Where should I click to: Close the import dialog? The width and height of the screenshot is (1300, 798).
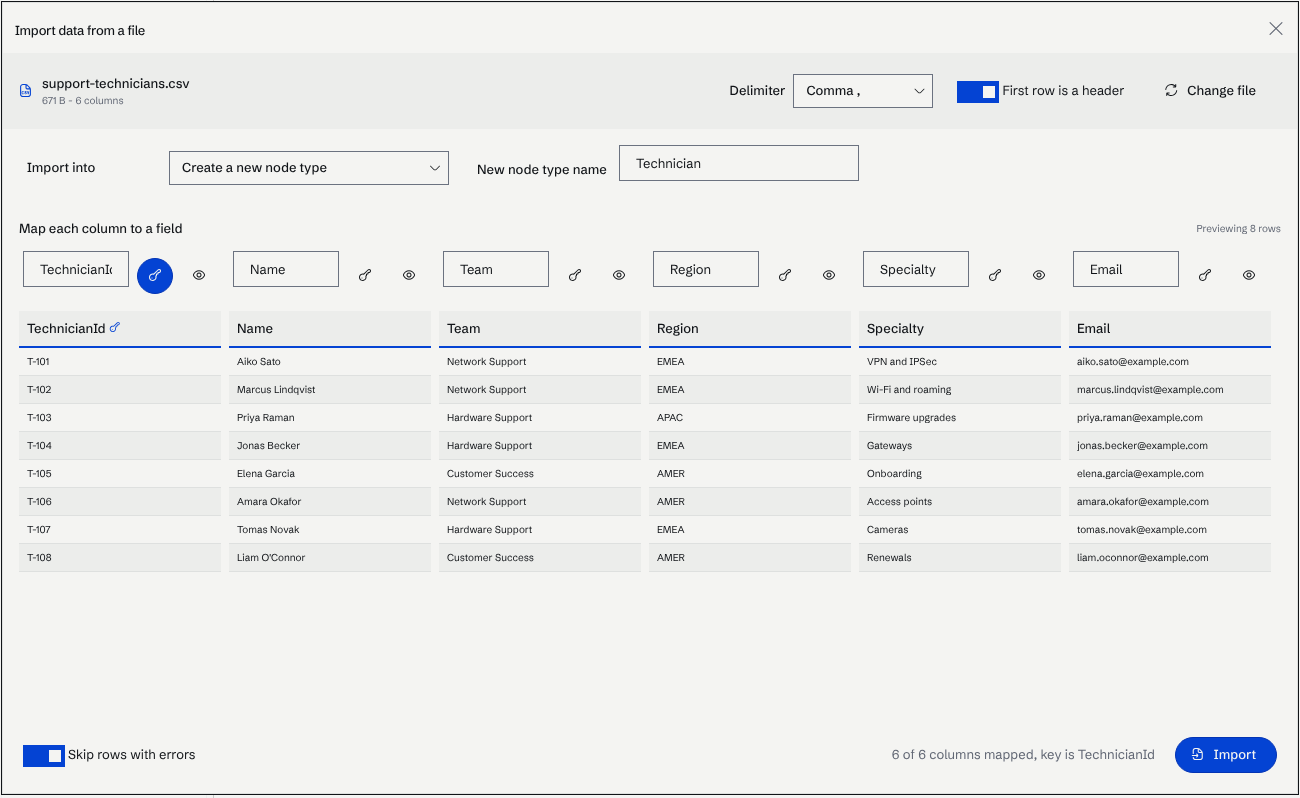1276,29
